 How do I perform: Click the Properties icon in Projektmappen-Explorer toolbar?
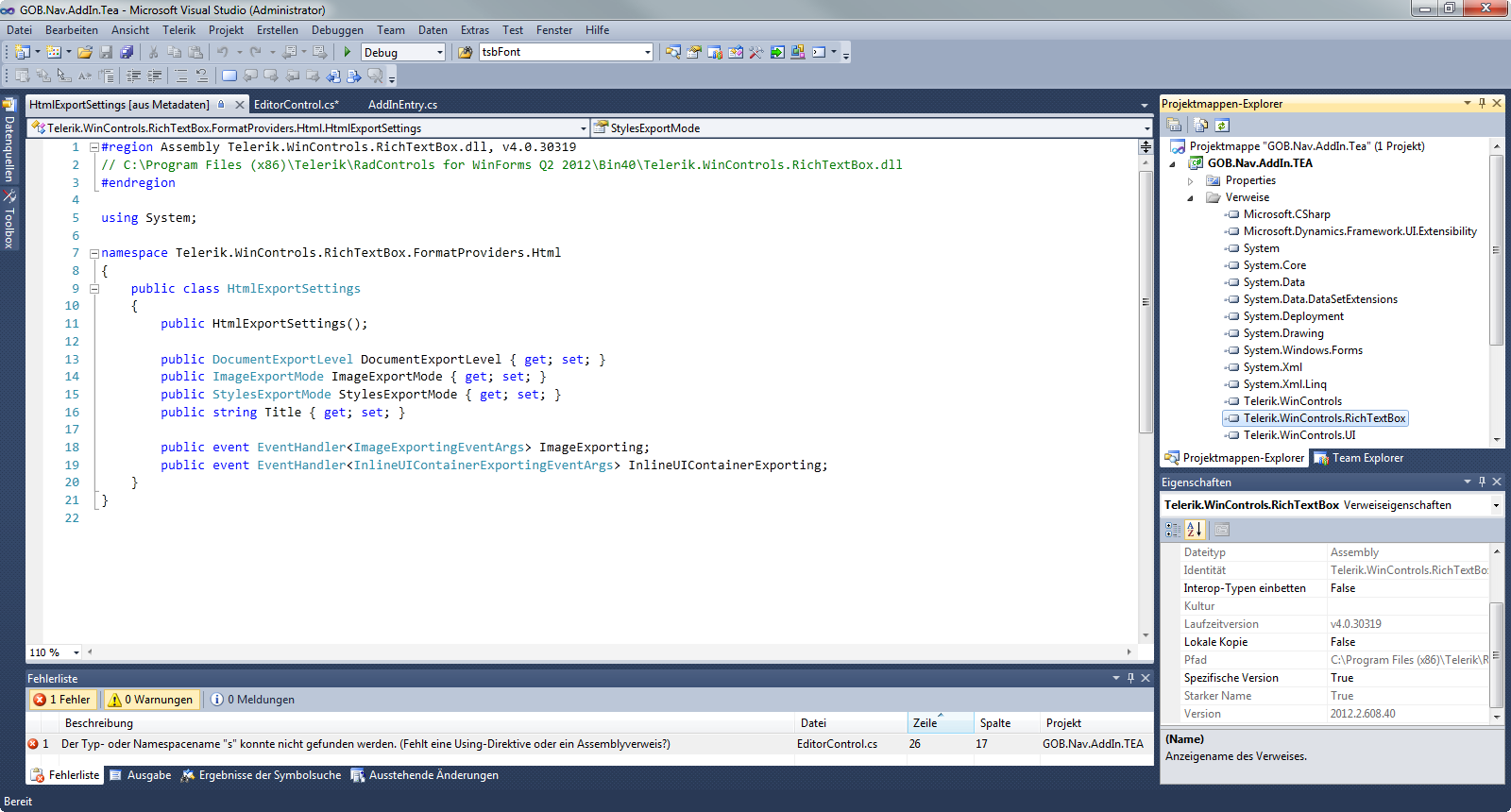point(1174,125)
